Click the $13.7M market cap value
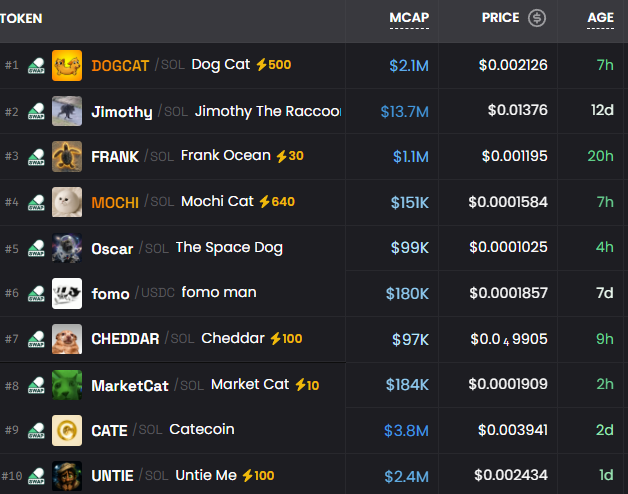Image resolution: width=628 pixels, height=494 pixels. tap(405, 112)
